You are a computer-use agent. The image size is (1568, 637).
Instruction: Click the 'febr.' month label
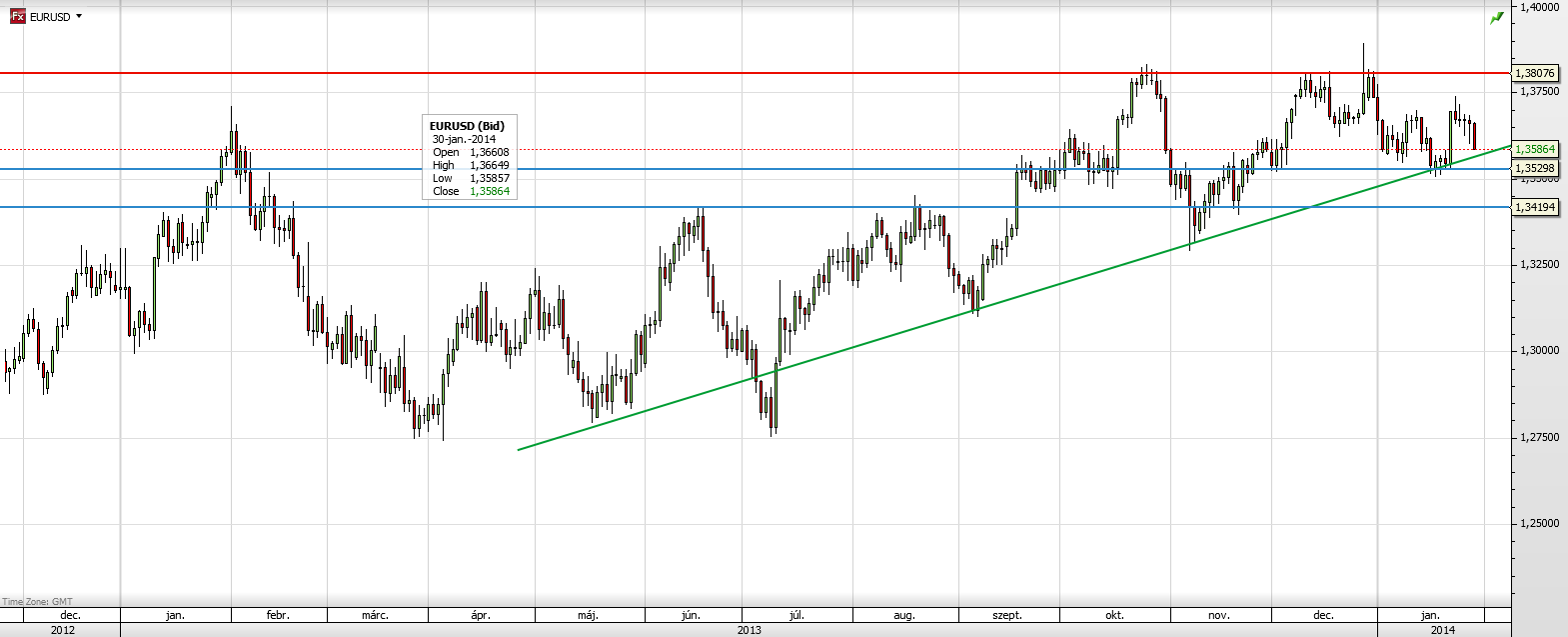(278, 616)
